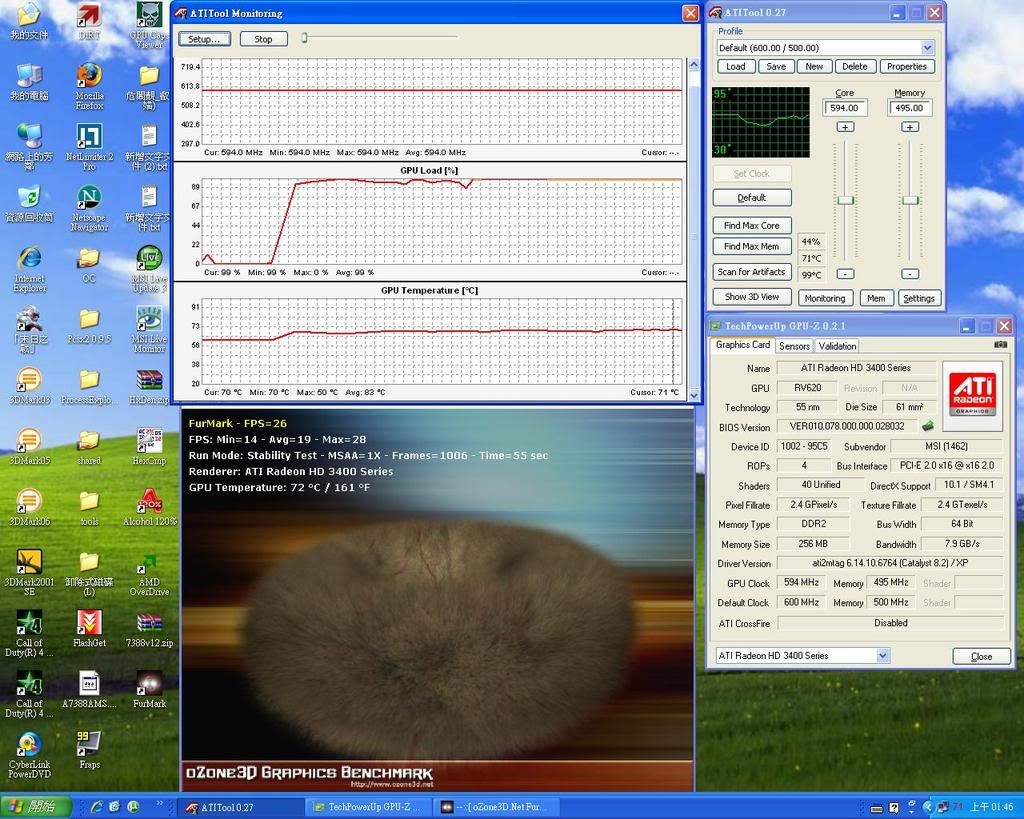
Task: Increase Memory clock with plus button
Action: [x=910, y=127]
